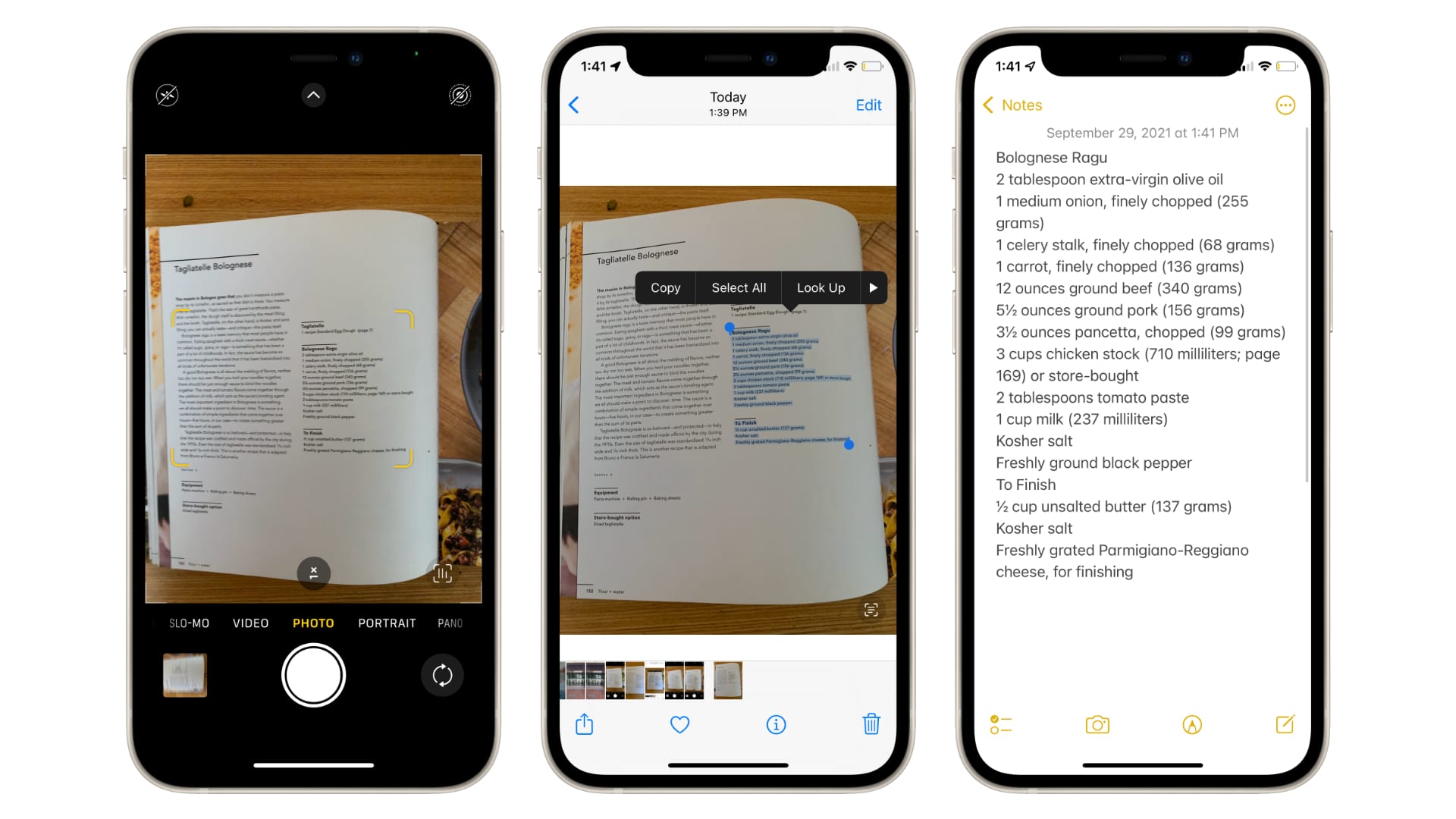
Task: Tap the Markup/Pen icon in Notes toolbar
Action: pyautogui.click(x=1191, y=724)
